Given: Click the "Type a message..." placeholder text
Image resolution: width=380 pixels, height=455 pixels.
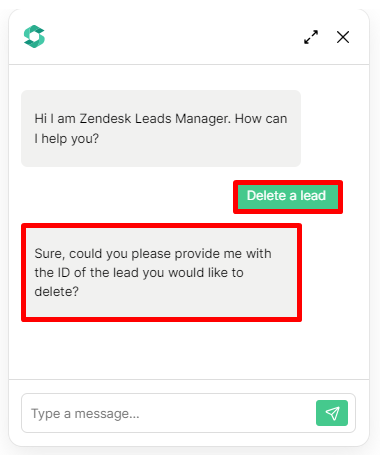Looking at the screenshot, I should [x=85, y=414].
